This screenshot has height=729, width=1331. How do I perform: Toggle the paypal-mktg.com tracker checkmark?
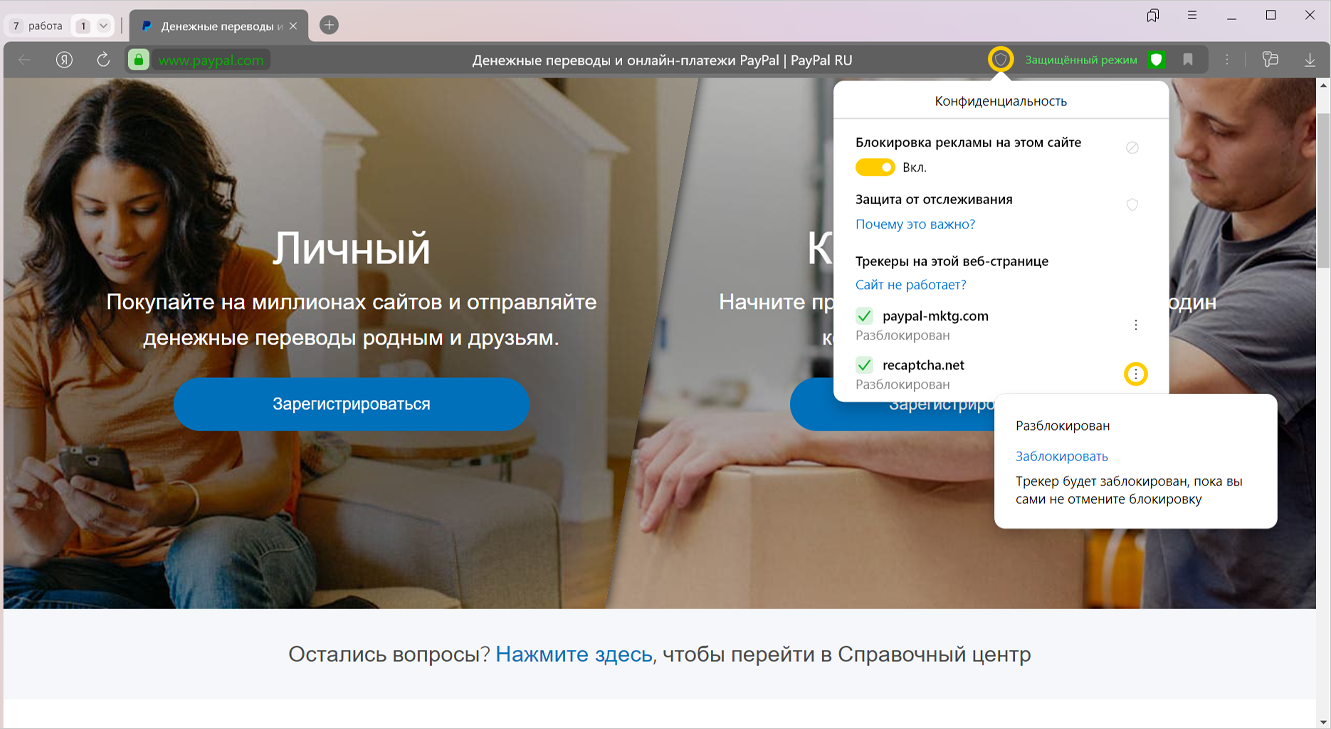tap(865, 316)
